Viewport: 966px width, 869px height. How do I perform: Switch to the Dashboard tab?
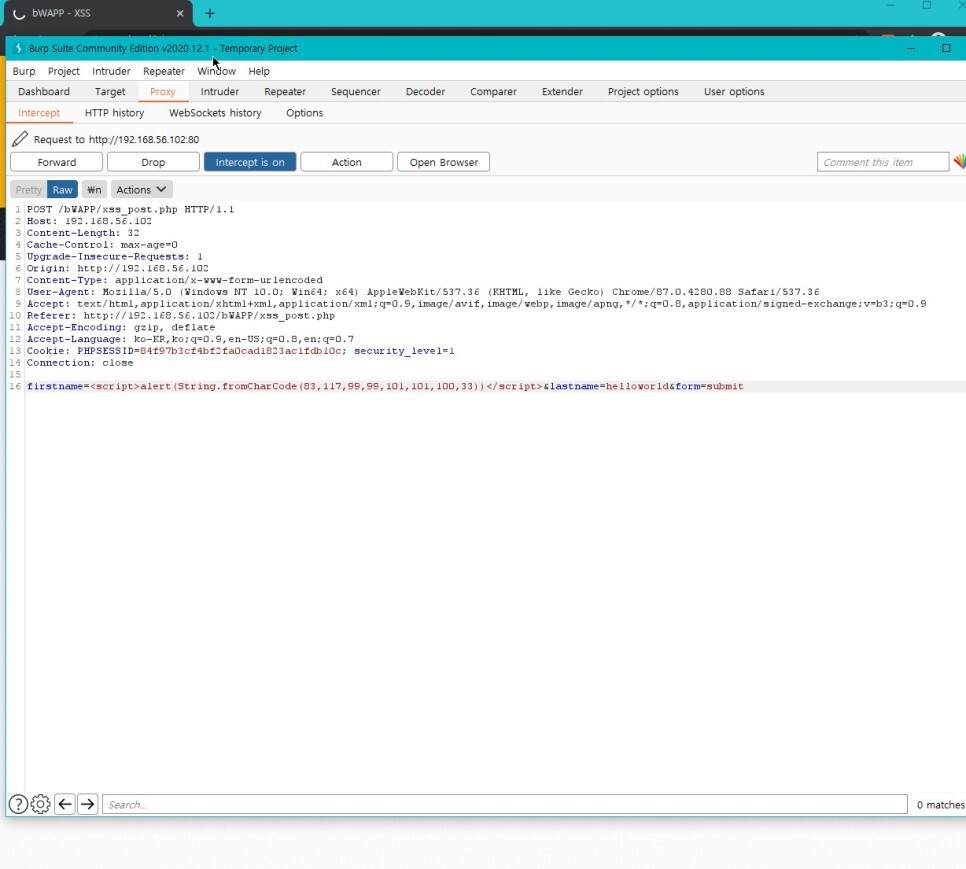pos(44,91)
